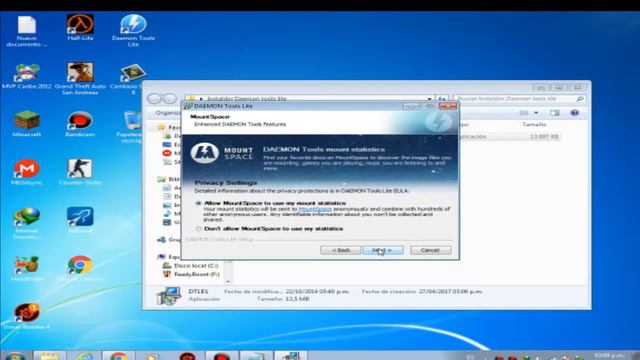Launch the Google Chrome desktop shortcut
This screenshot has width=640, height=360.
click(80, 268)
